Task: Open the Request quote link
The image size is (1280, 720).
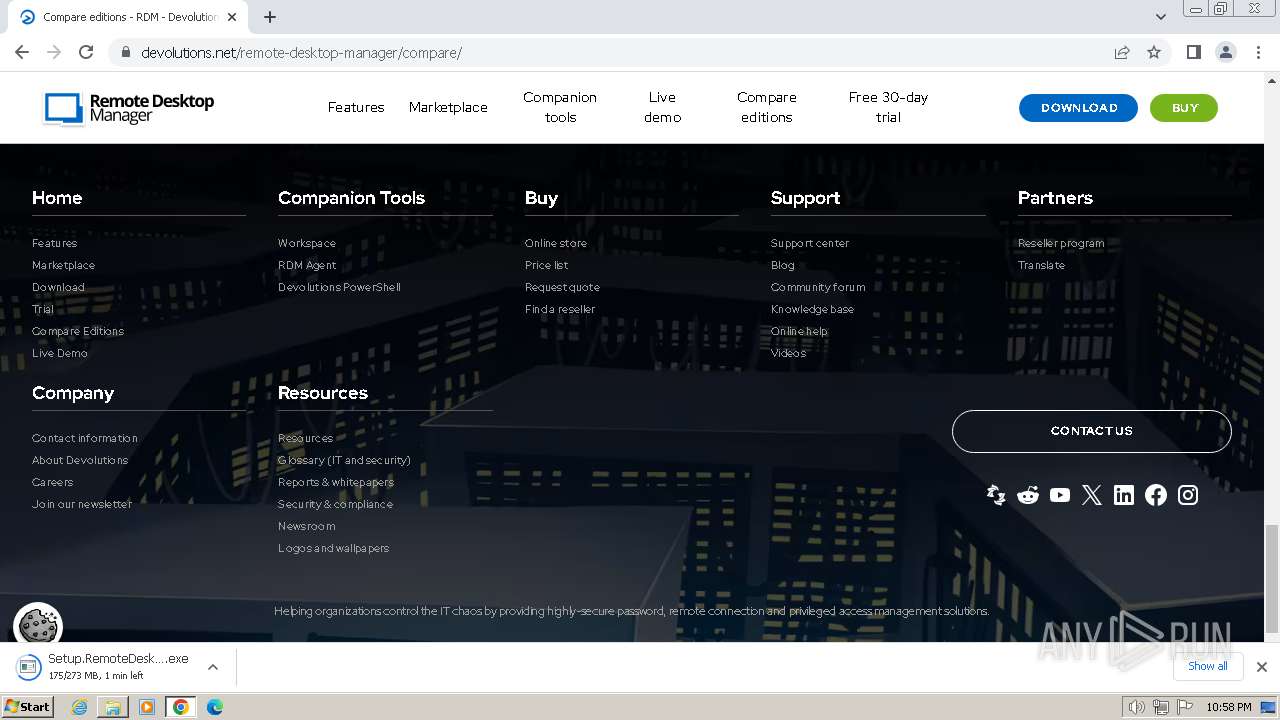Action: (x=562, y=287)
